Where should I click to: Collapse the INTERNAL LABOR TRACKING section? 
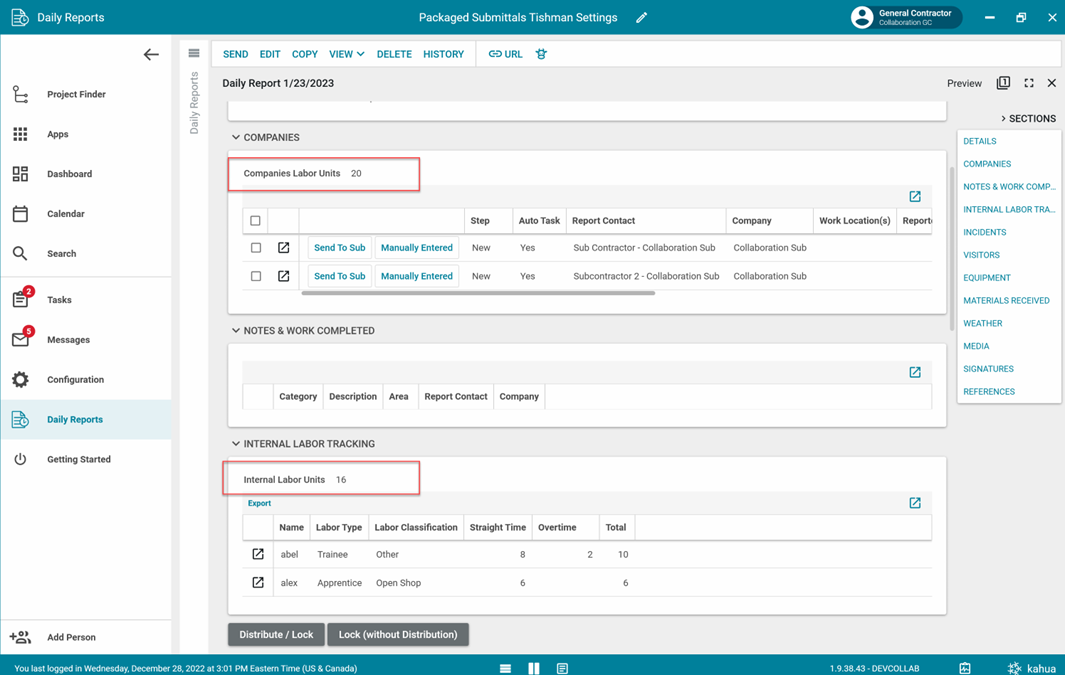coord(236,444)
